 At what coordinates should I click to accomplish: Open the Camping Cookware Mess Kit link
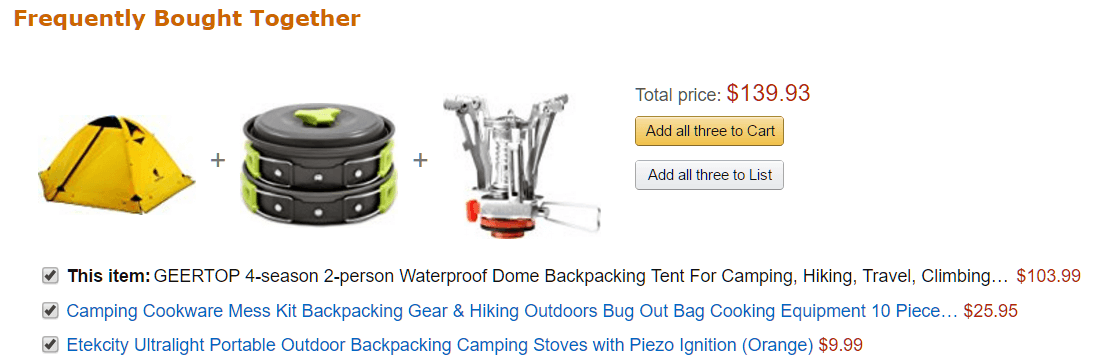(512, 311)
